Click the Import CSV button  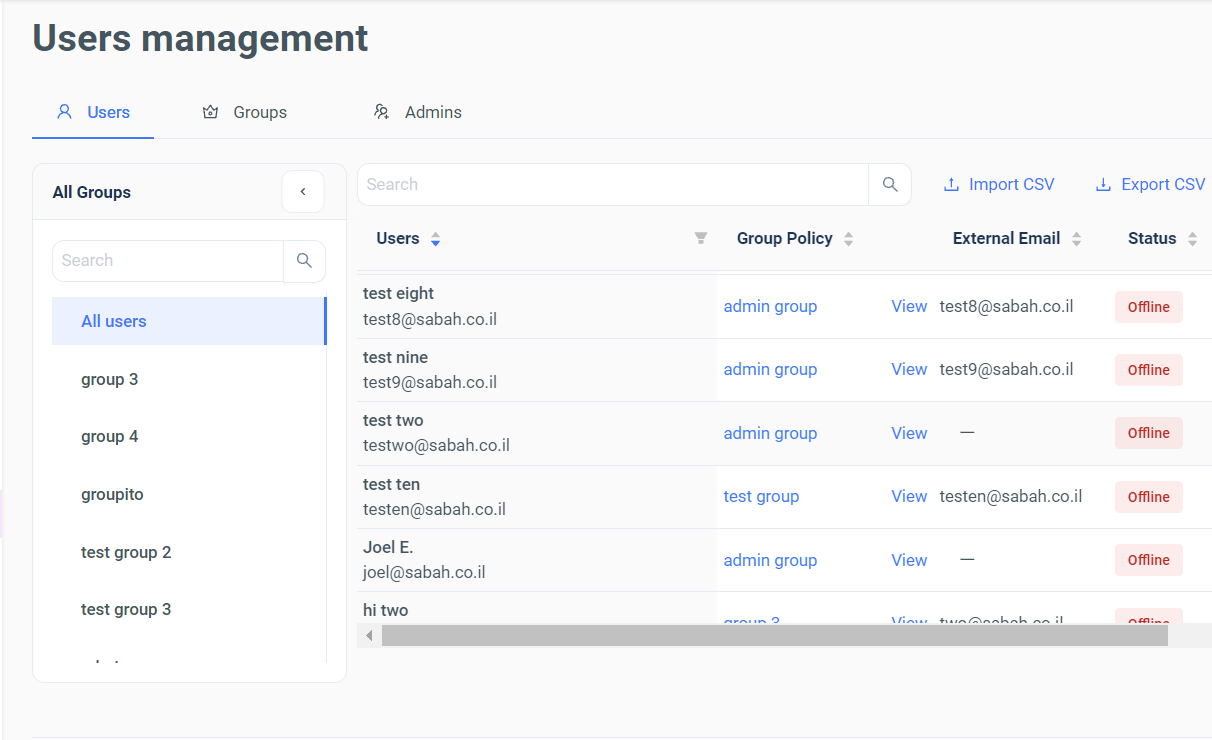pos(999,185)
